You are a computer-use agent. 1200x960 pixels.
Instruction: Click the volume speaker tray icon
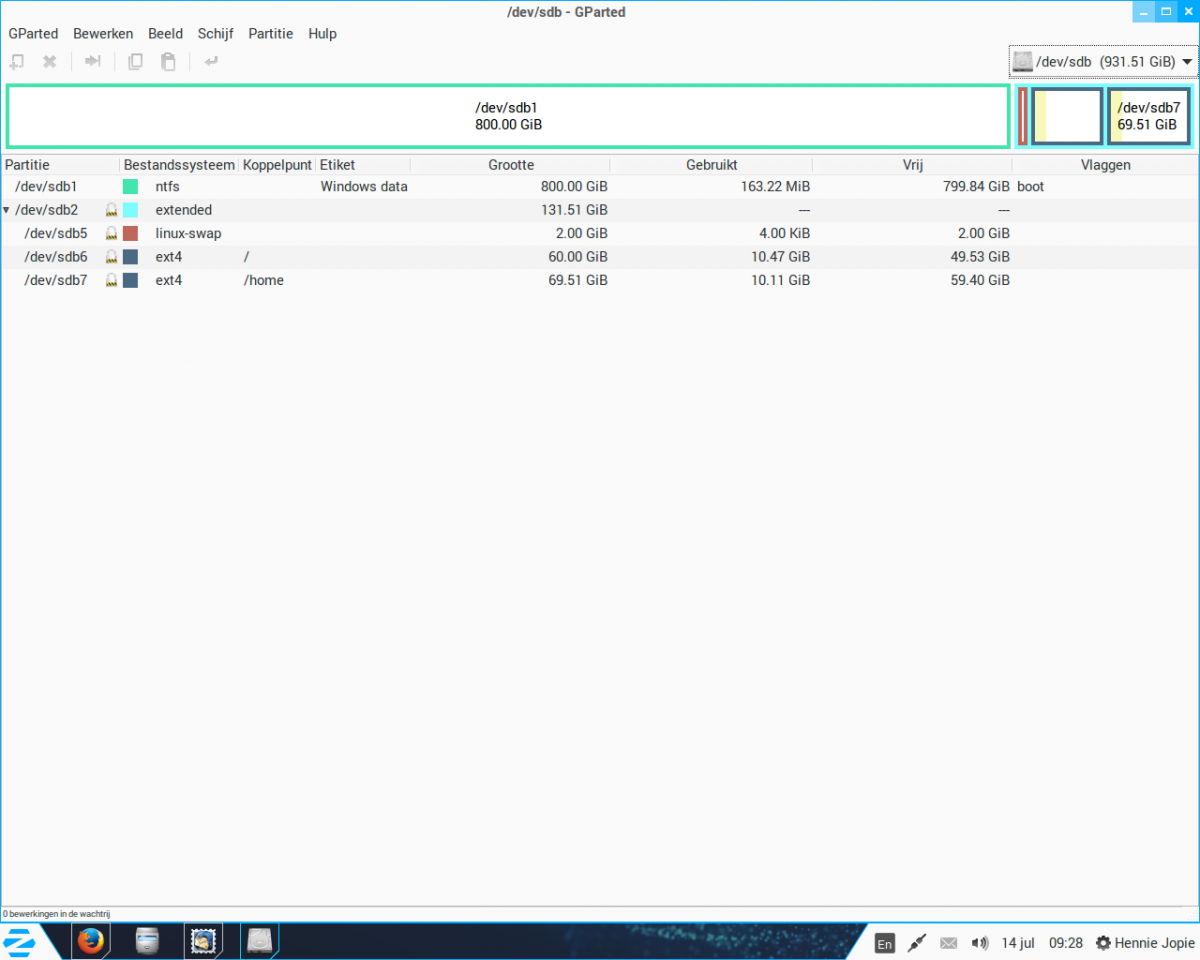pyautogui.click(x=979, y=943)
